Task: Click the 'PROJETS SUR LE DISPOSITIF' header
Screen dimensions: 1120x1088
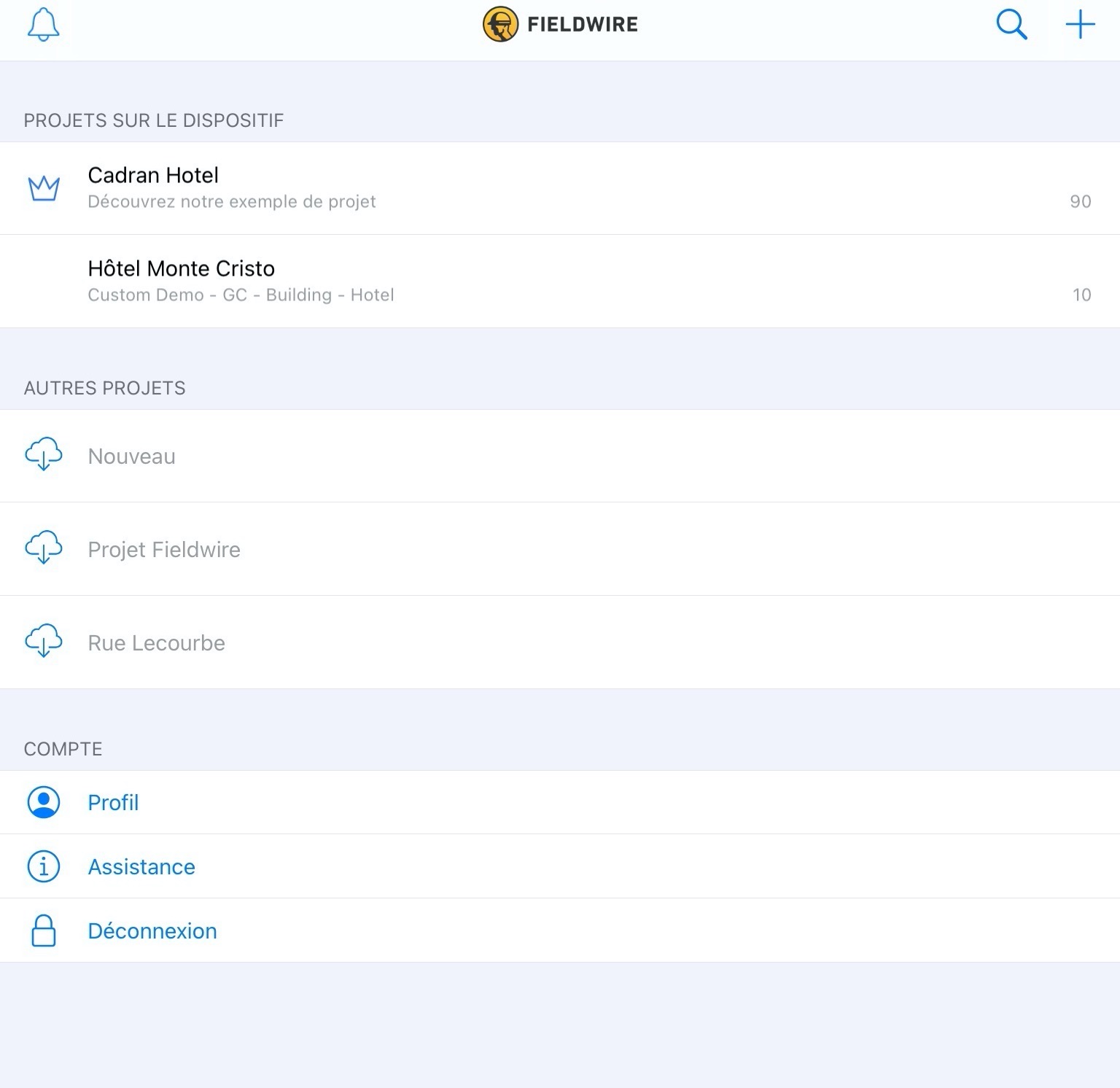Action: tap(154, 120)
